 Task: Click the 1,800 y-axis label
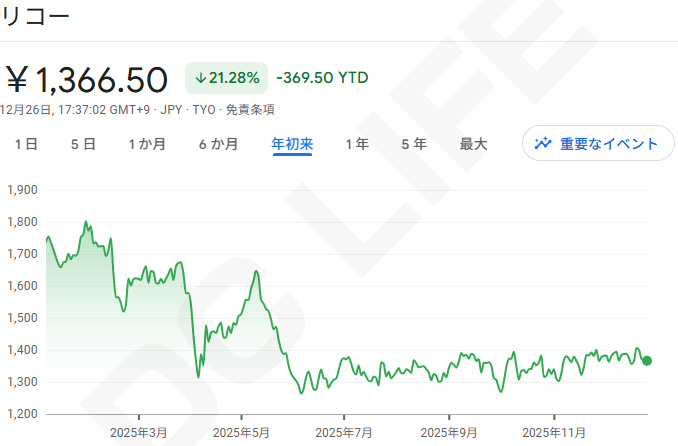(x=22, y=222)
